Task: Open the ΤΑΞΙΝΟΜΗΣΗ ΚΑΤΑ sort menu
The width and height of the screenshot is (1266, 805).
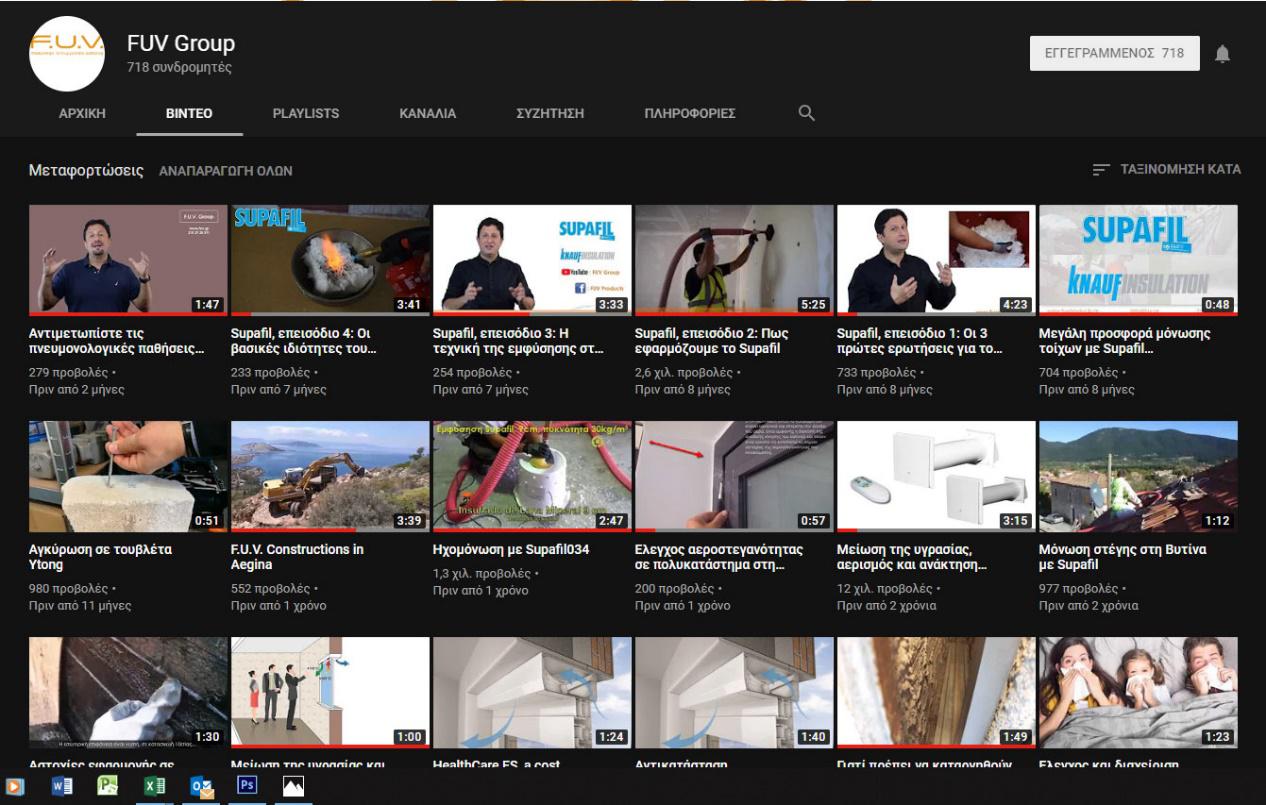Action: point(1167,170)
